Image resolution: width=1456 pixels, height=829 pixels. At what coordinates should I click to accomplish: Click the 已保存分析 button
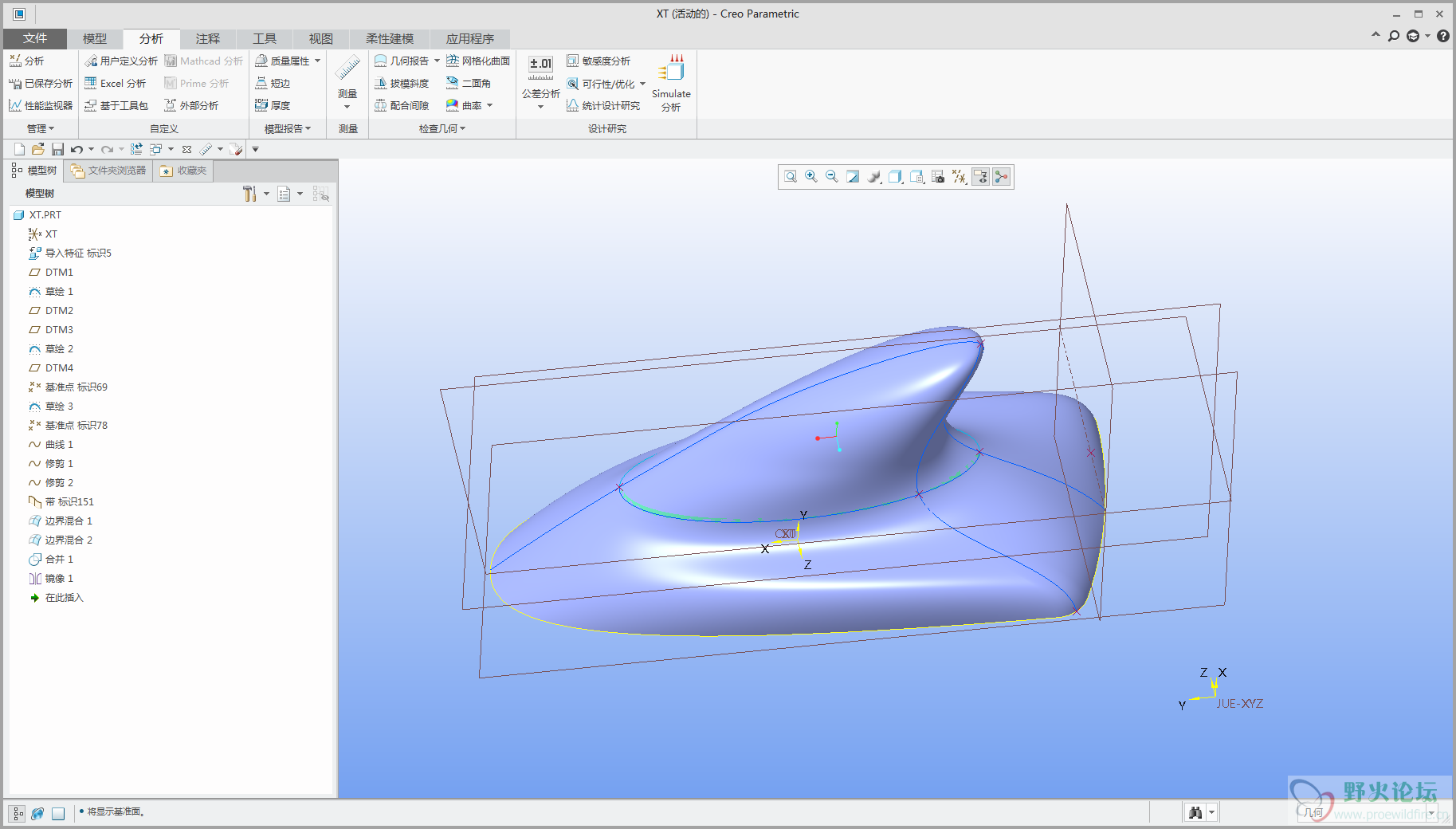click(x=41, y=83)
